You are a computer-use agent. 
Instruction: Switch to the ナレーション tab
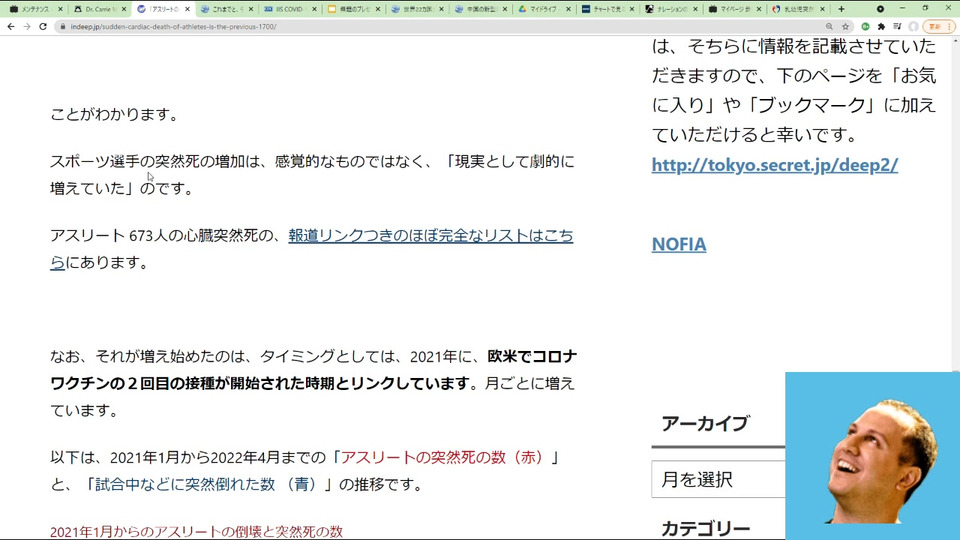672,9
